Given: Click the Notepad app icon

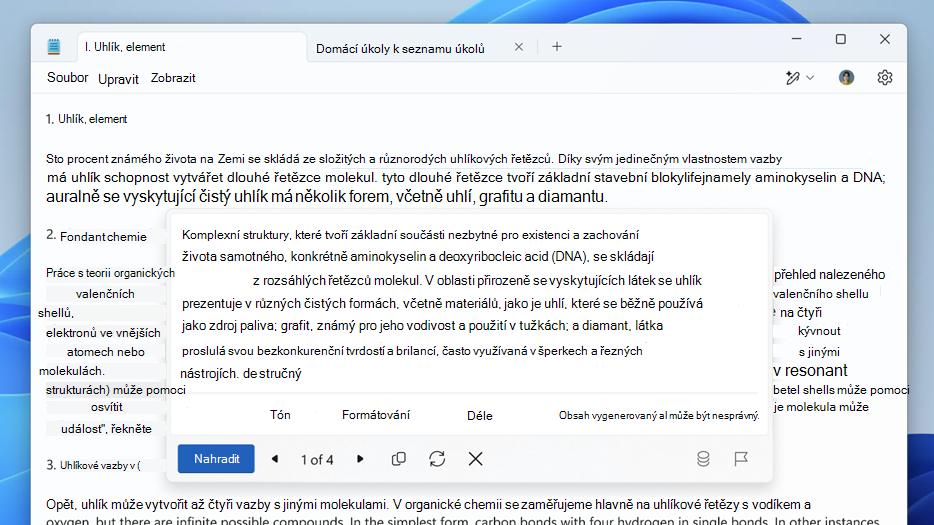Looking at the screenshot, I should tap(54, 46).
